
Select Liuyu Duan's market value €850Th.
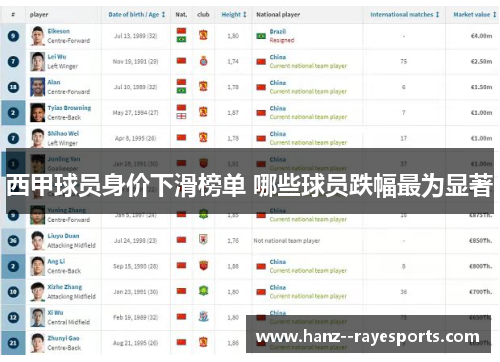[x=481, y=241]
